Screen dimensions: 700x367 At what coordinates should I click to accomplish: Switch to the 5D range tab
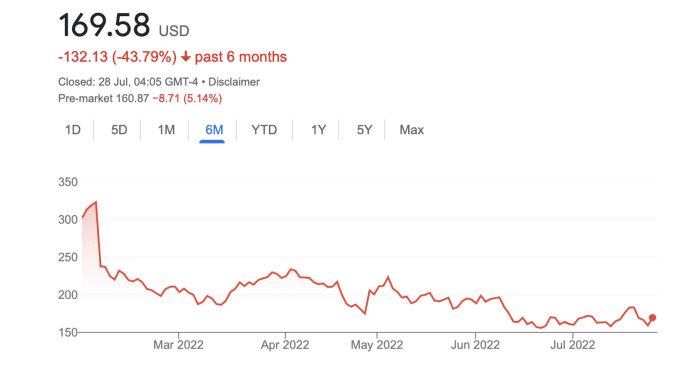119,130
